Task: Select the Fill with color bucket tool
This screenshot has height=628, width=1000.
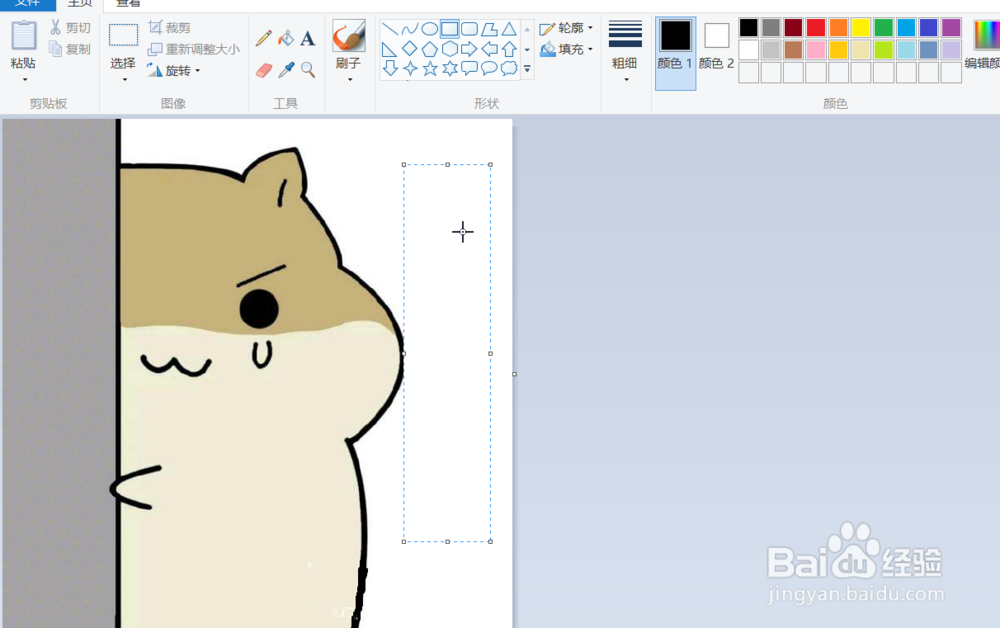Action: pos(286,38)
